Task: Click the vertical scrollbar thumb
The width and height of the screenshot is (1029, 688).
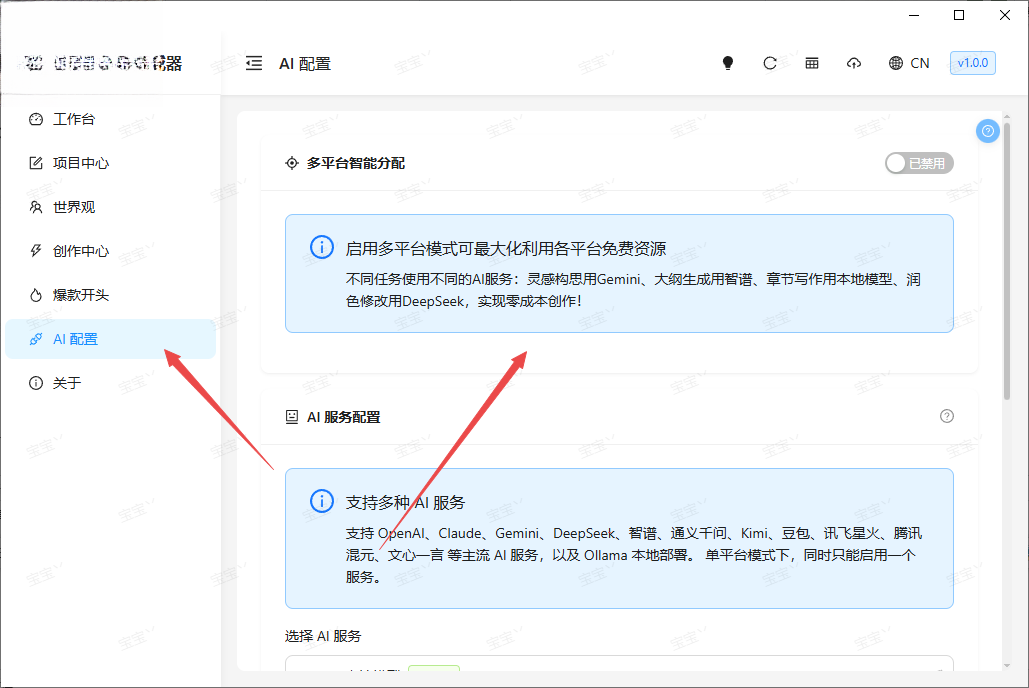Action: 1007,260
